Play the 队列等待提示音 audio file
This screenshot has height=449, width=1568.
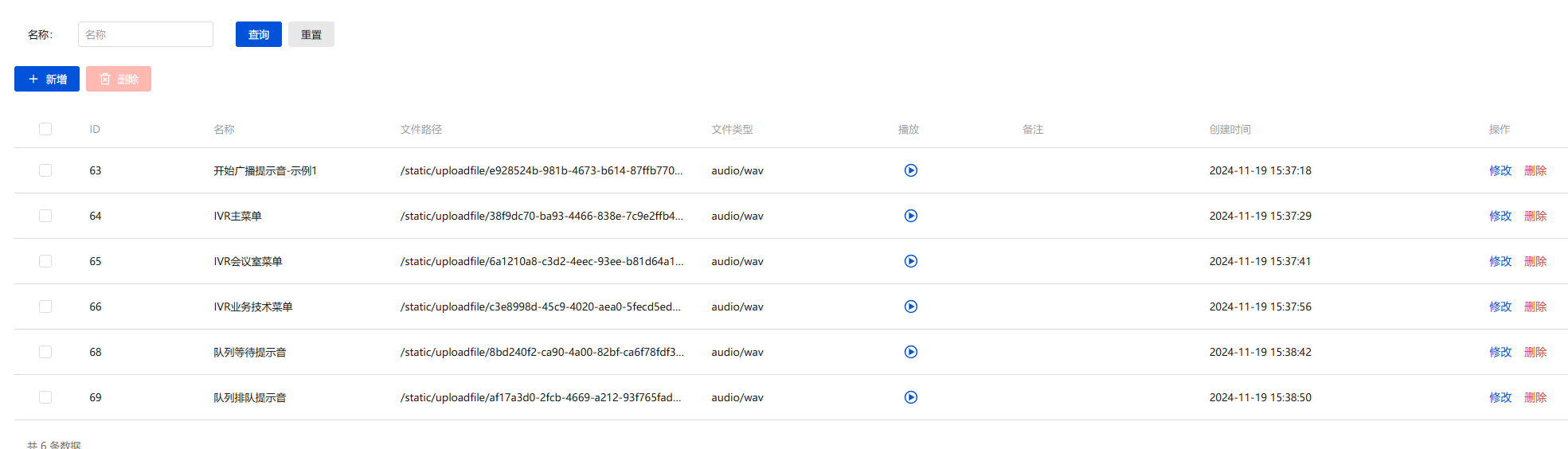coord(910,352)
